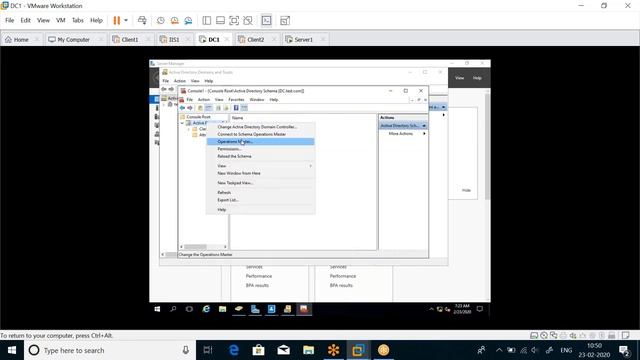Click the Console1 forward arrow toolbar icon
Screen dimensions: 640x360
(x=190, y=108)
